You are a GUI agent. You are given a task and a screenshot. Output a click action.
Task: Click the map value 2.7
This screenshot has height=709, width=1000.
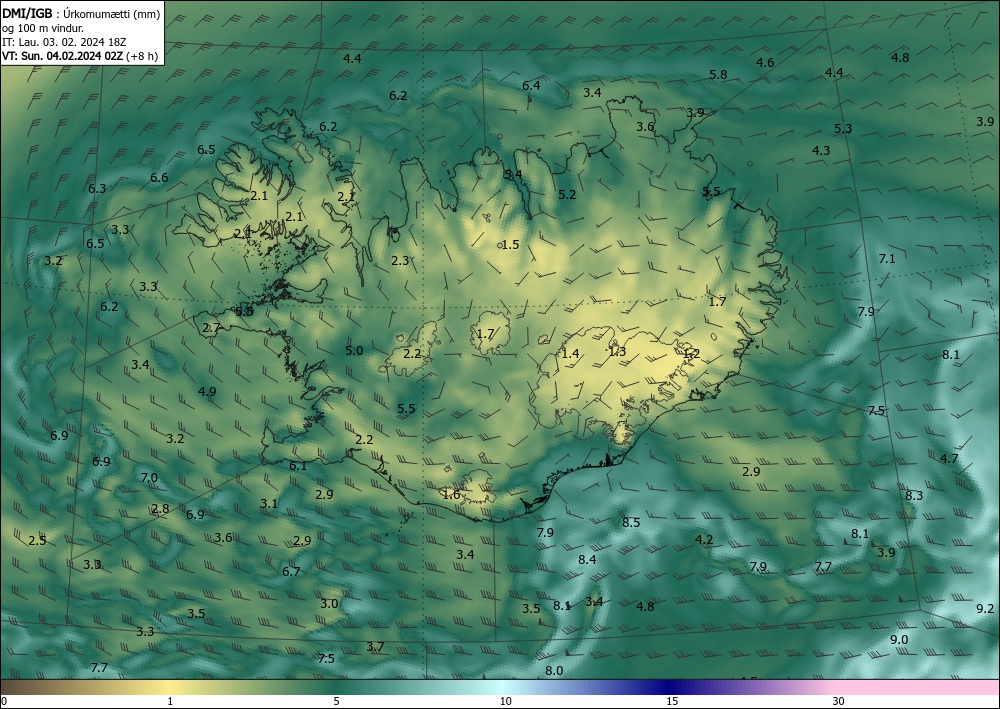click(211, 328)
